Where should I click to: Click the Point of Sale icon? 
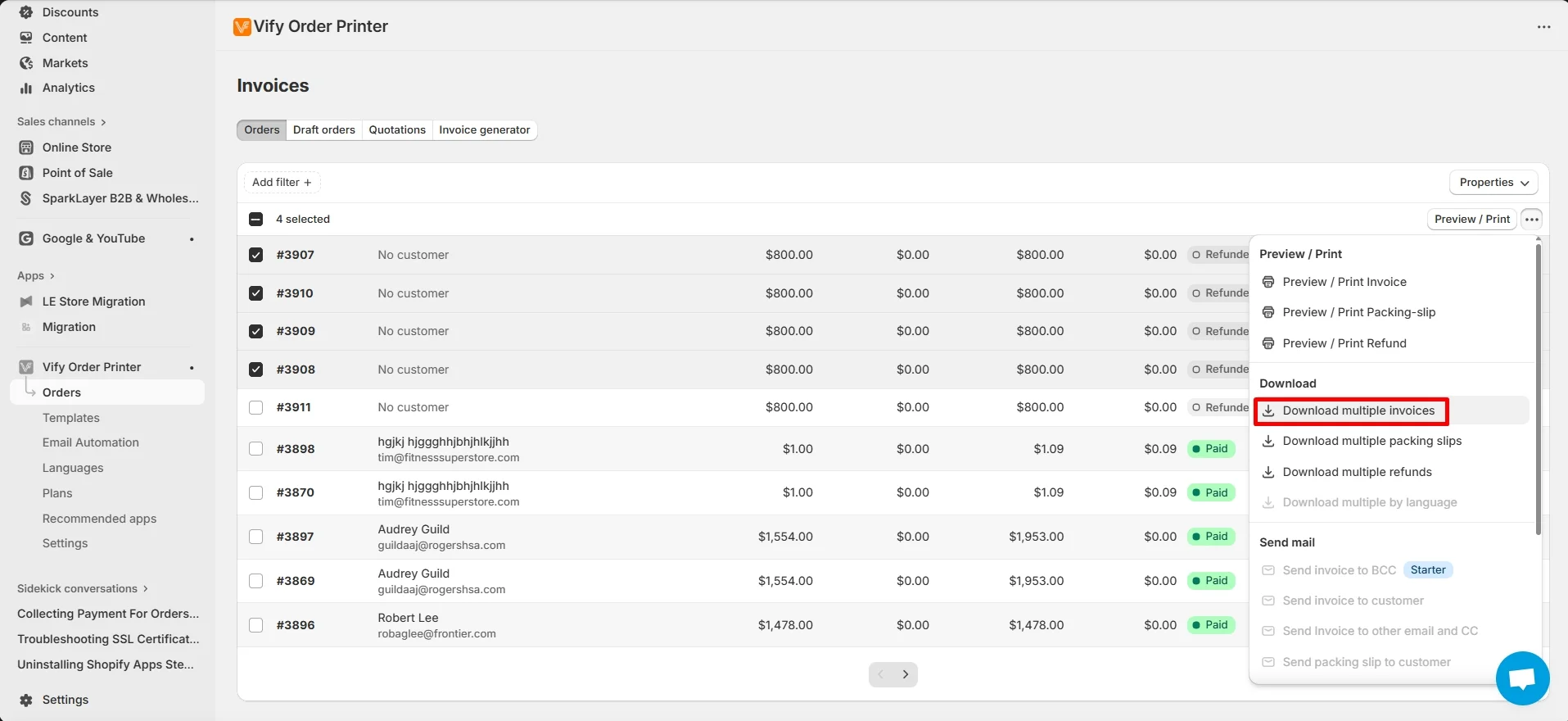pyautogui.click(x=26, y=173)
